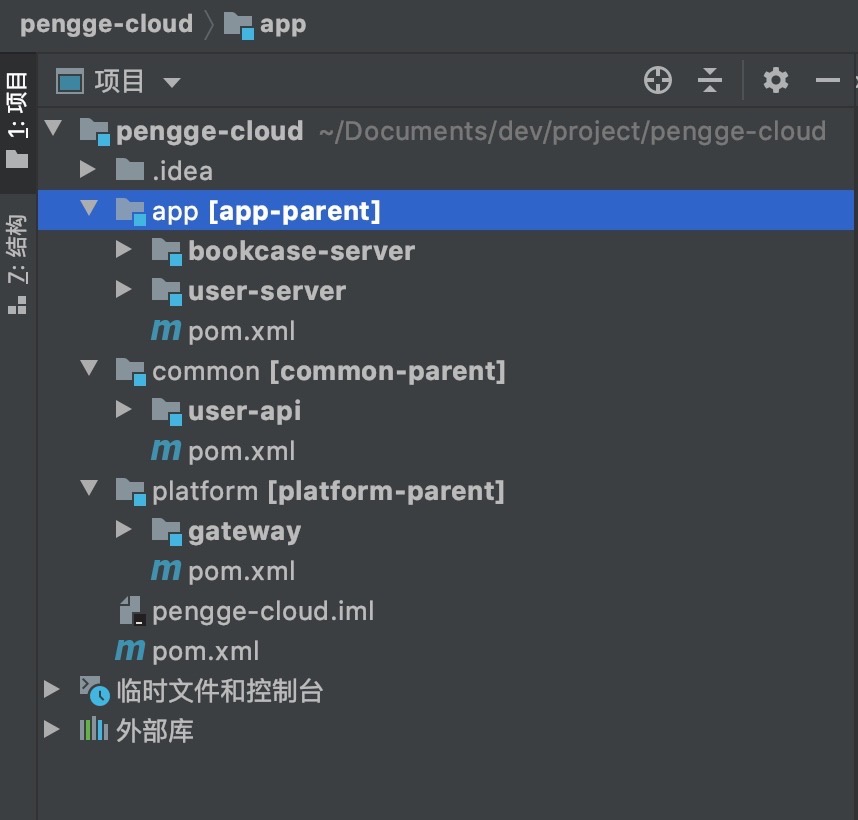Select pom.xml under common module
Image resolution: width=858 pixels, height=820 pixels.
coord(241,451)
